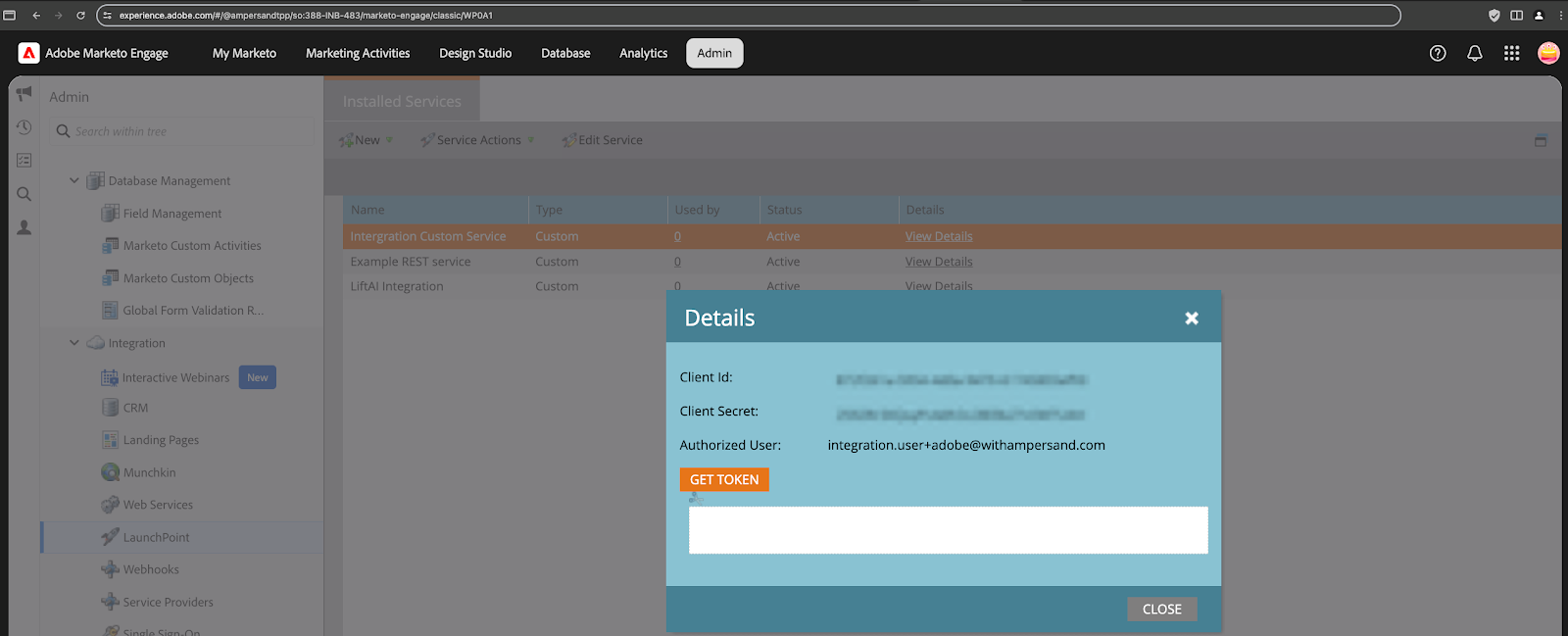Close the Details dialog with X
1568x636 pixels.
pos(1192,318)
